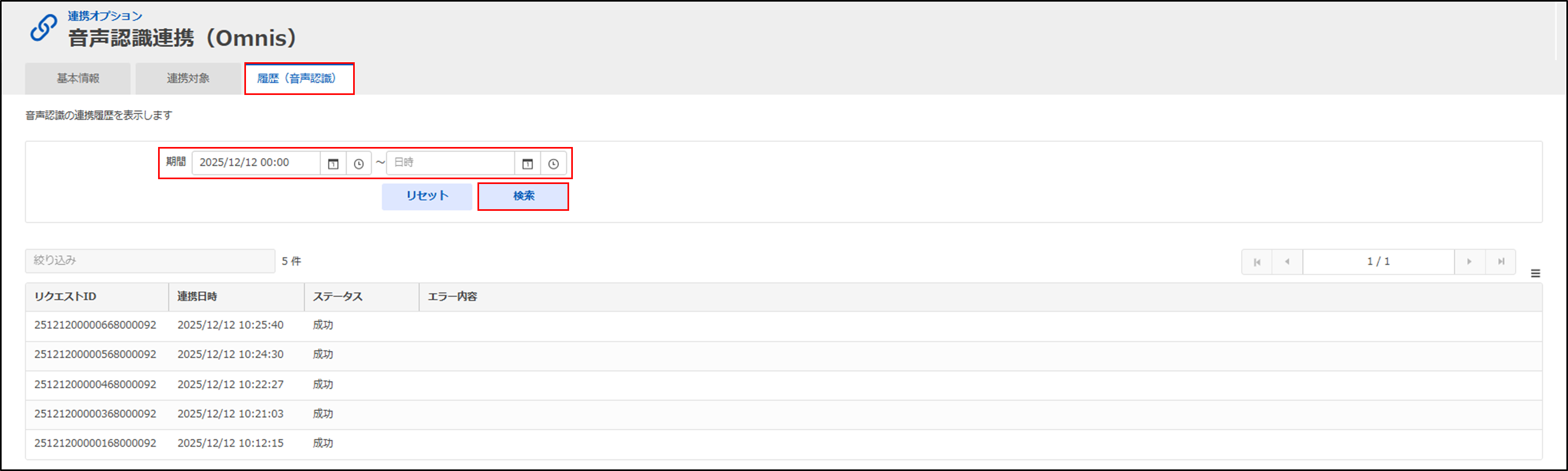Open the end date calendar picker
This screenshot has height=471, width=1568.
527,163
